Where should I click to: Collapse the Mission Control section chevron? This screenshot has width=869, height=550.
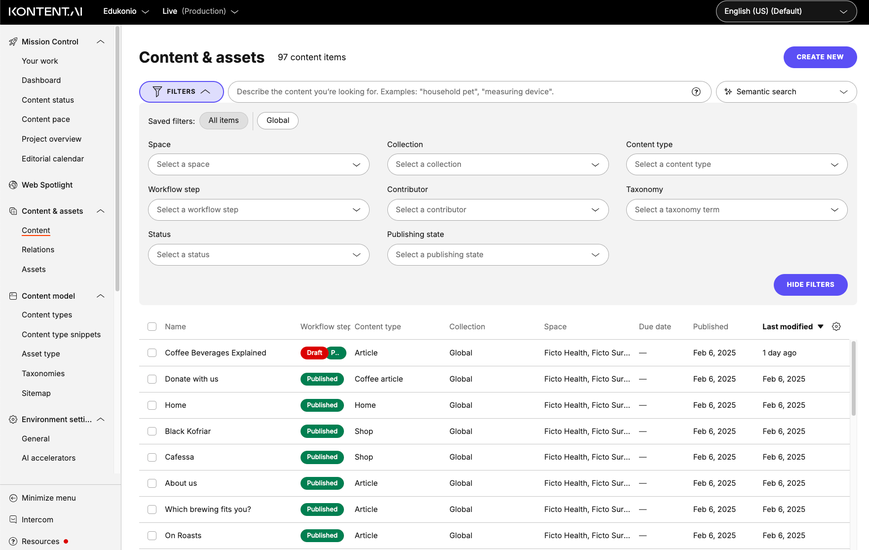pos(100,42)
